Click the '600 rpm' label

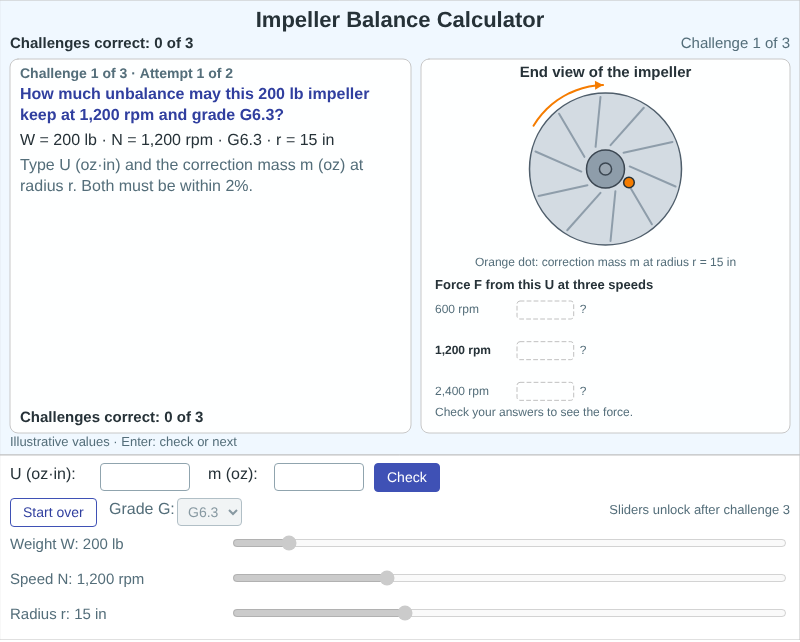(x=457, y=309)
